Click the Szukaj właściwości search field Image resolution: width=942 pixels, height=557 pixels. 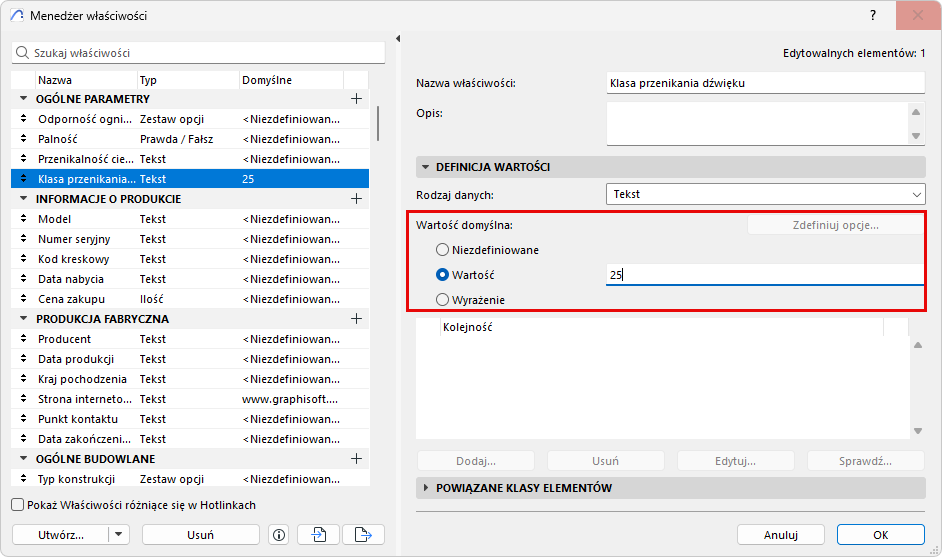tap(198, 53)
